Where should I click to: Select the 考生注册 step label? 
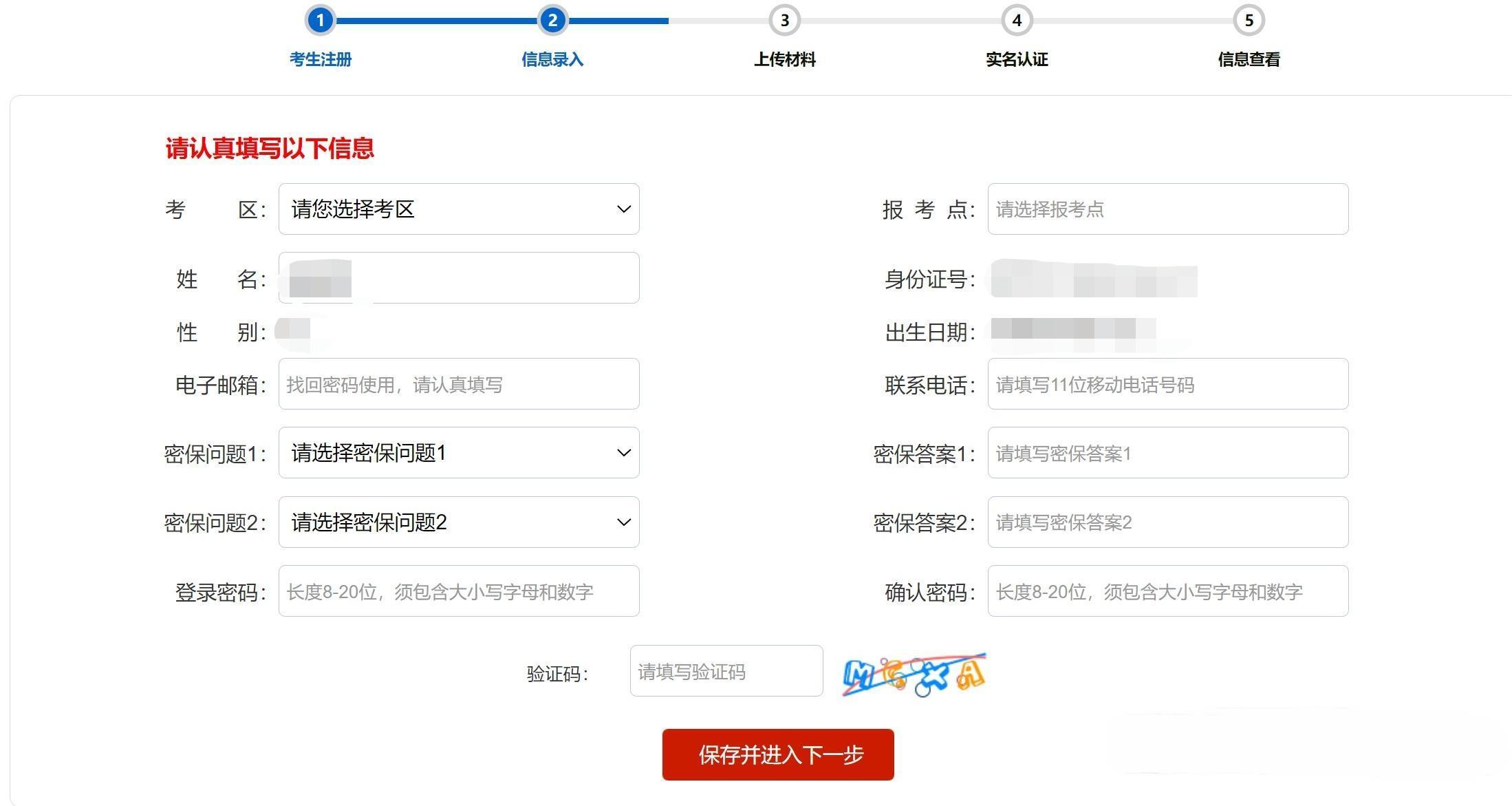(320, 60)
